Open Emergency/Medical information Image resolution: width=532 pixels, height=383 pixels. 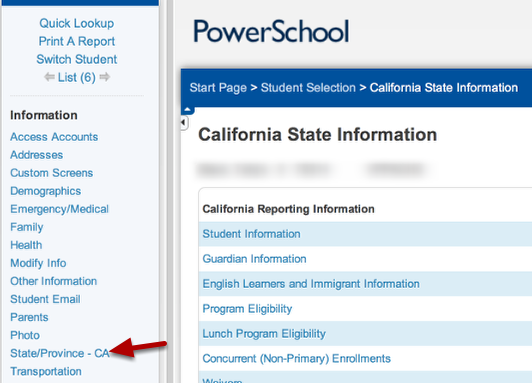click(59, 209)
